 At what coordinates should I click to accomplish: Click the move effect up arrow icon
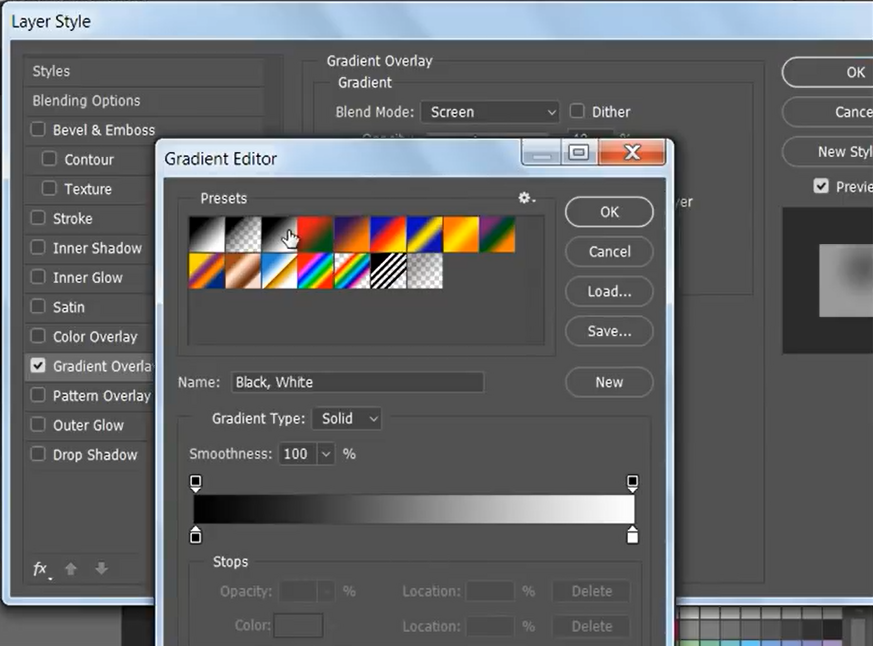point(70,569)
